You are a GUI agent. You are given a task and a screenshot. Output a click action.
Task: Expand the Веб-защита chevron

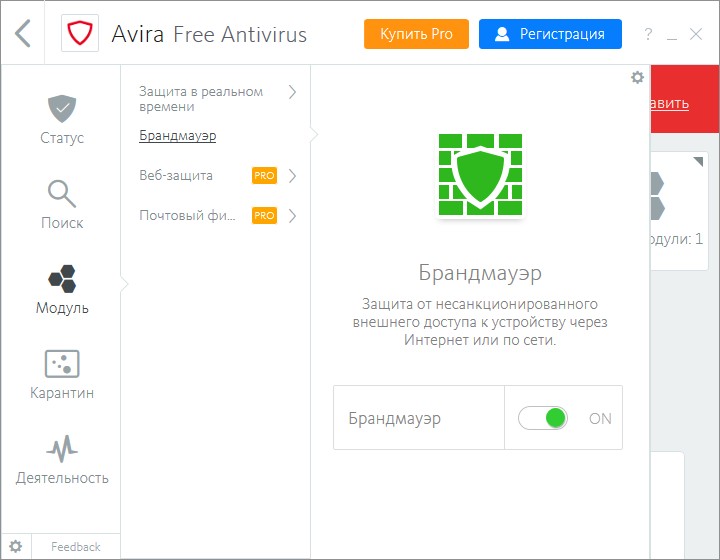tap(292, 176)
